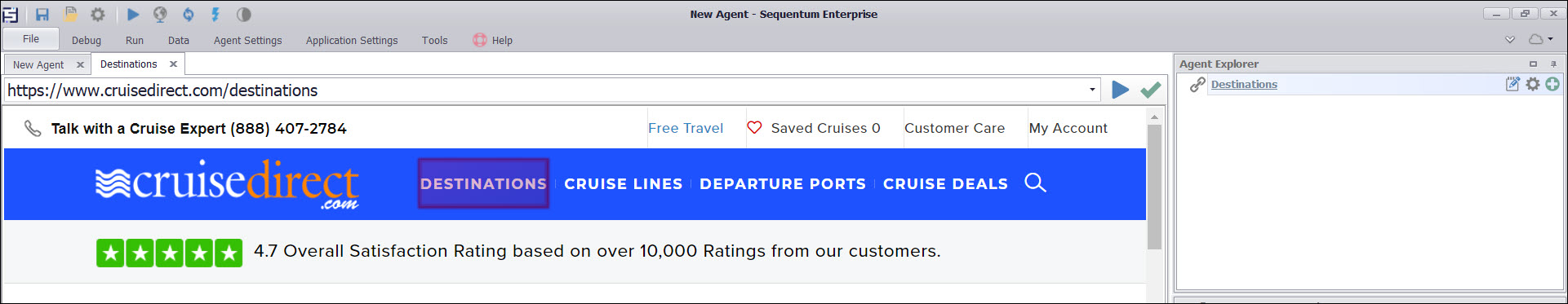Switch to the New Agent tab
The width and height of the screenshot is (1568, 304).
click(38, 64)
